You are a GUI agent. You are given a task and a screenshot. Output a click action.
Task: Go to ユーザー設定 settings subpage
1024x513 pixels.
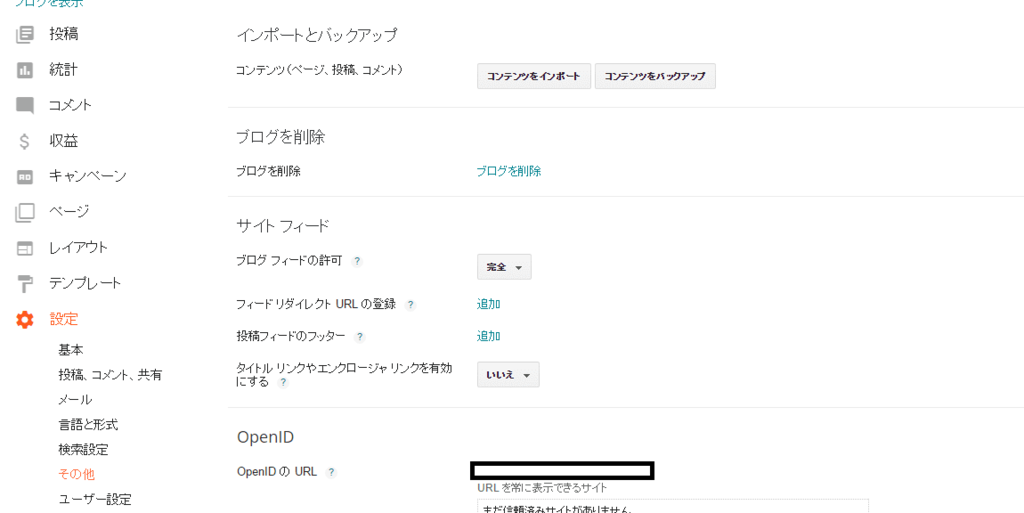click(x=95, y=500)
